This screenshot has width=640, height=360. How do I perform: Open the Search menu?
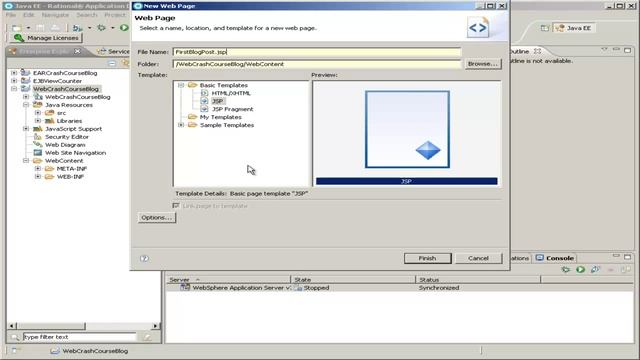coord(87,15)
